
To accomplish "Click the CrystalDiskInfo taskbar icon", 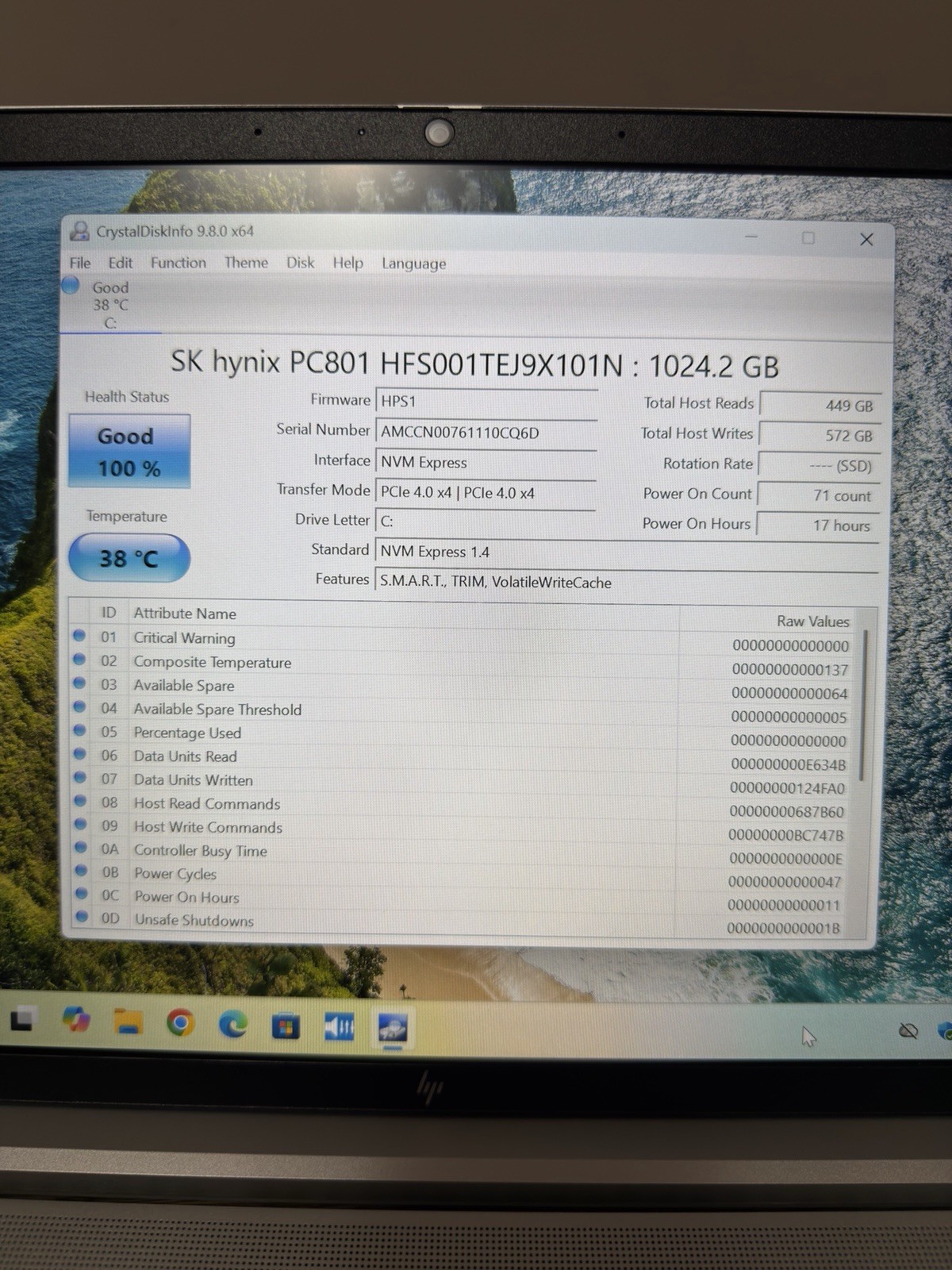I will (393, 1029).
